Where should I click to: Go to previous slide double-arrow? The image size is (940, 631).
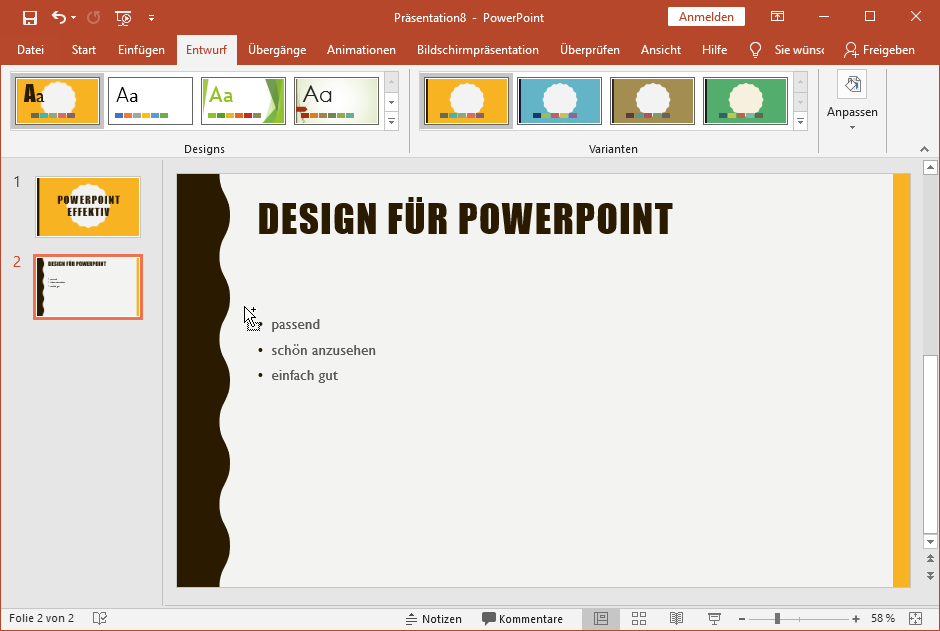(930, 558)
